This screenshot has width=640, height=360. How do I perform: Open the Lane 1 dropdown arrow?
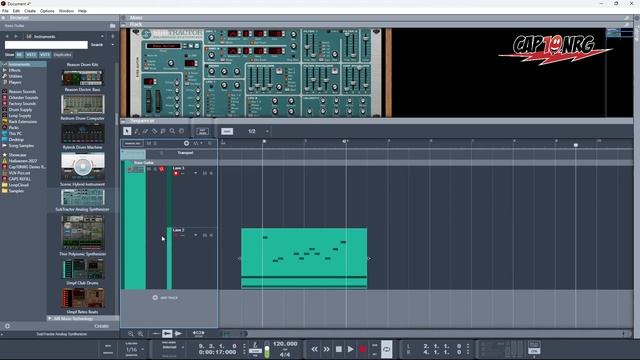pos(196,173)
